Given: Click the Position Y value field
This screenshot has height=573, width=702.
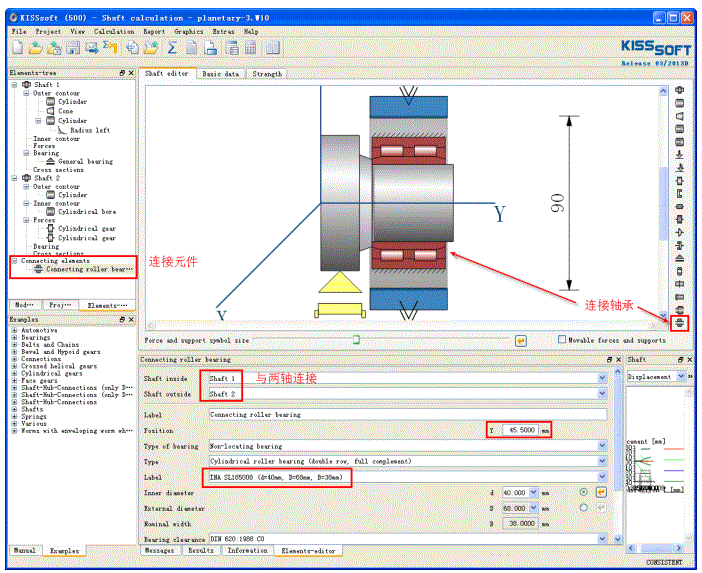Looking at the screenshot, I should (x=519, y=430).
